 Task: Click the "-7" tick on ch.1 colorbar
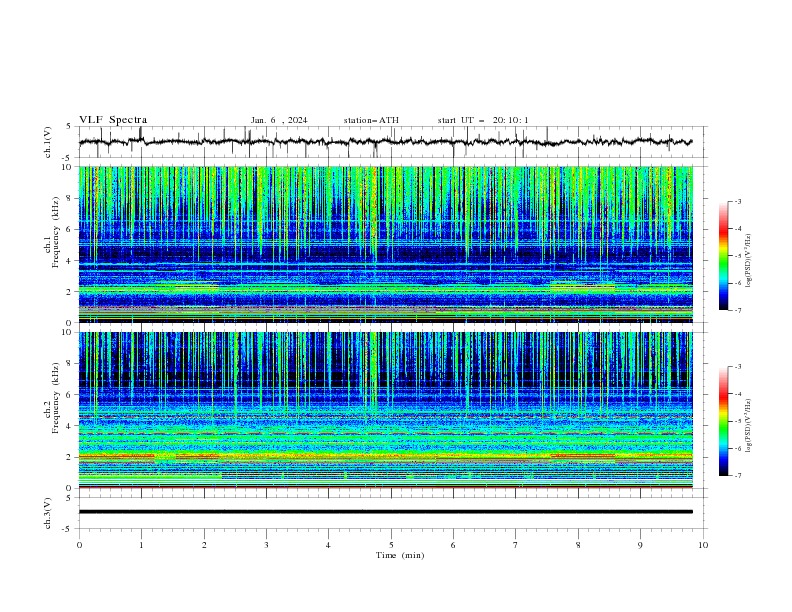(738, 310)
